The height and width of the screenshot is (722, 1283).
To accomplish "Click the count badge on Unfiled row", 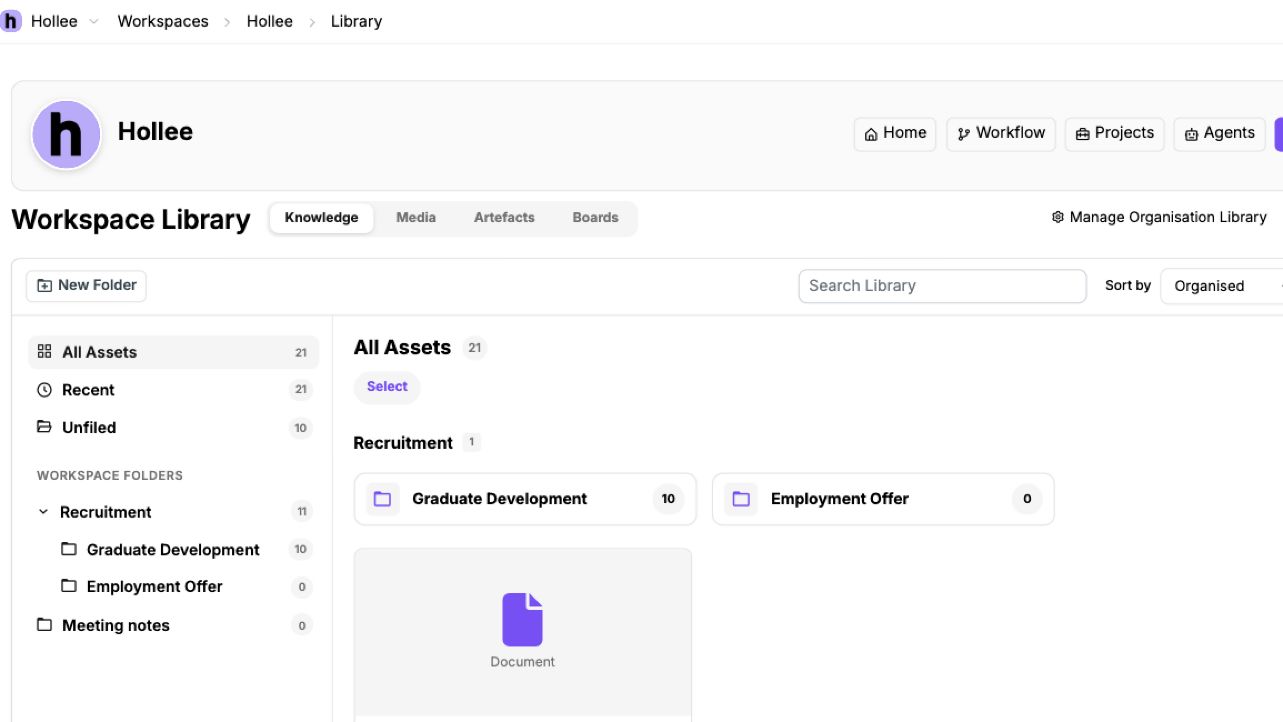I will 300,428.
